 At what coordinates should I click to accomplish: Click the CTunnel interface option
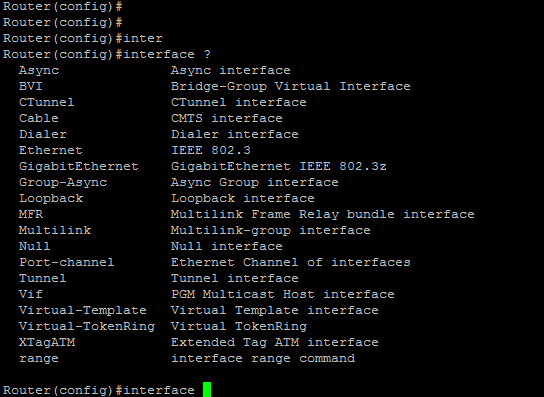pos(46,102)
